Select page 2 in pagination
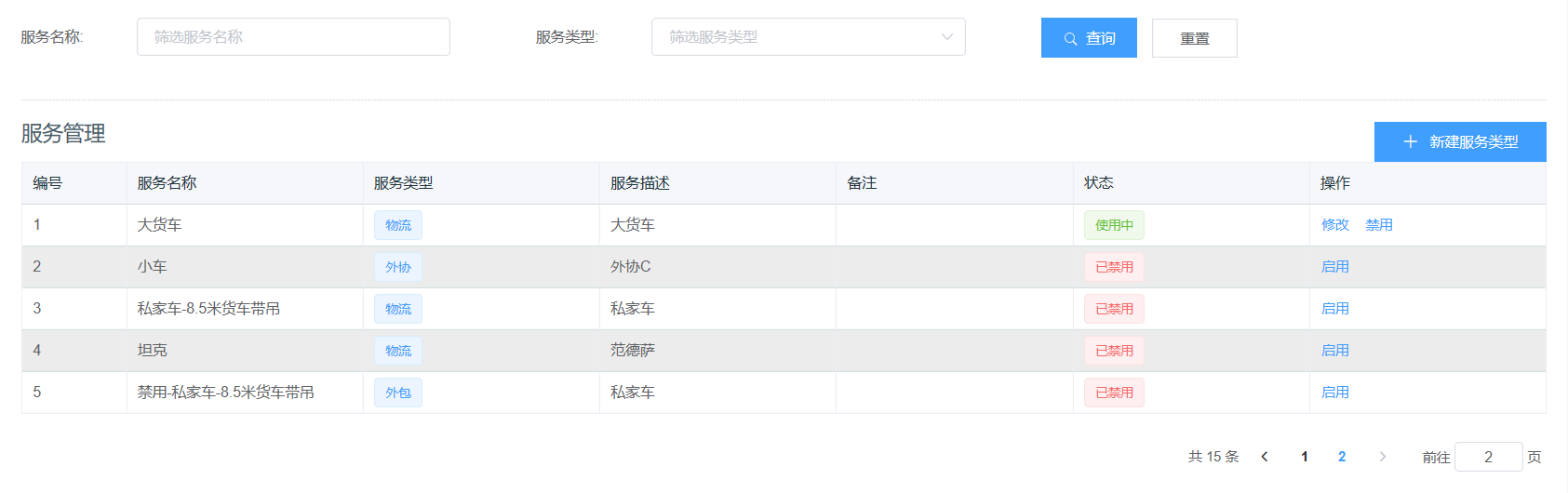The width and height of the screenshot is (1568, 493). pyautogui.click(x=1341, y=457)
